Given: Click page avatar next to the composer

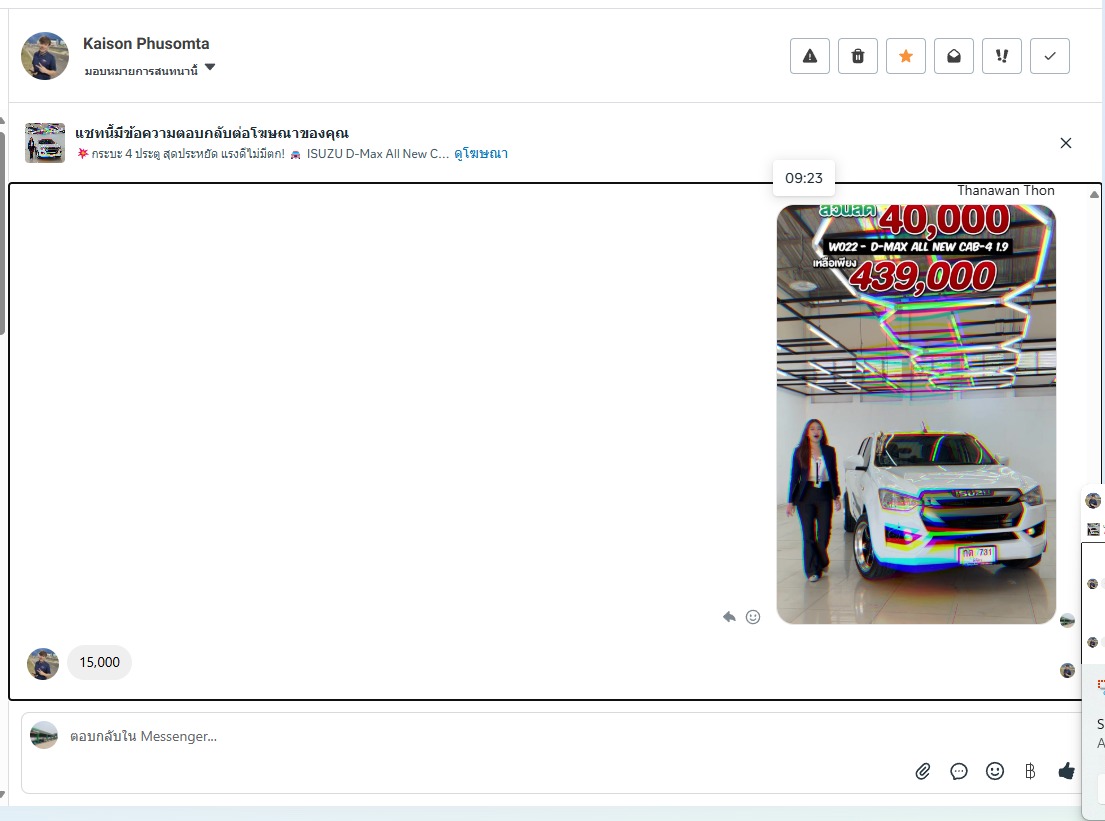Looking at the screenshot, I should 44,735.
